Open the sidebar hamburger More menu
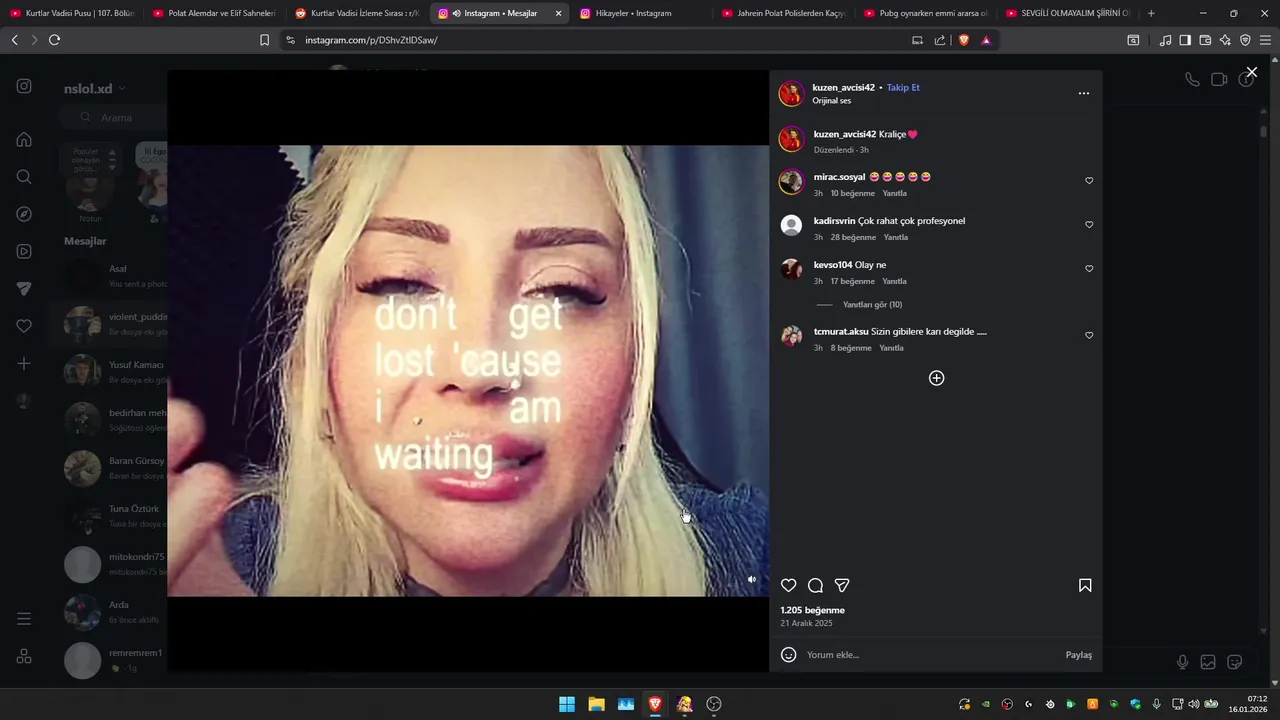 [24, 619]
